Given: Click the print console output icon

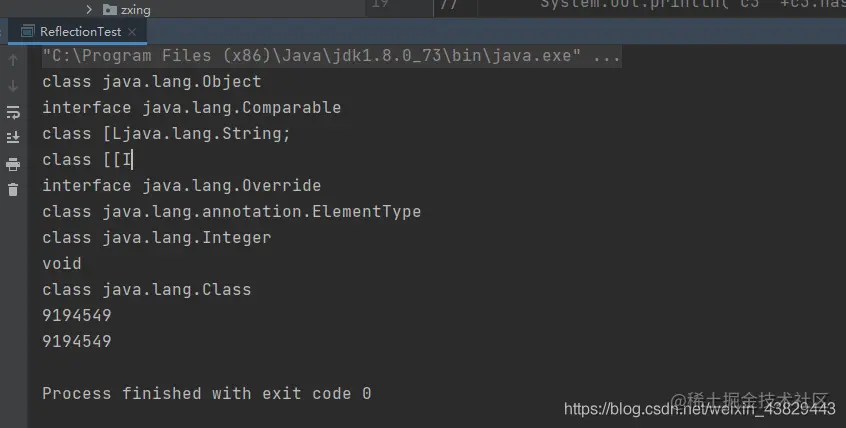Looking at the screenshot, I should pyautogui.click(x=13, y=164).
